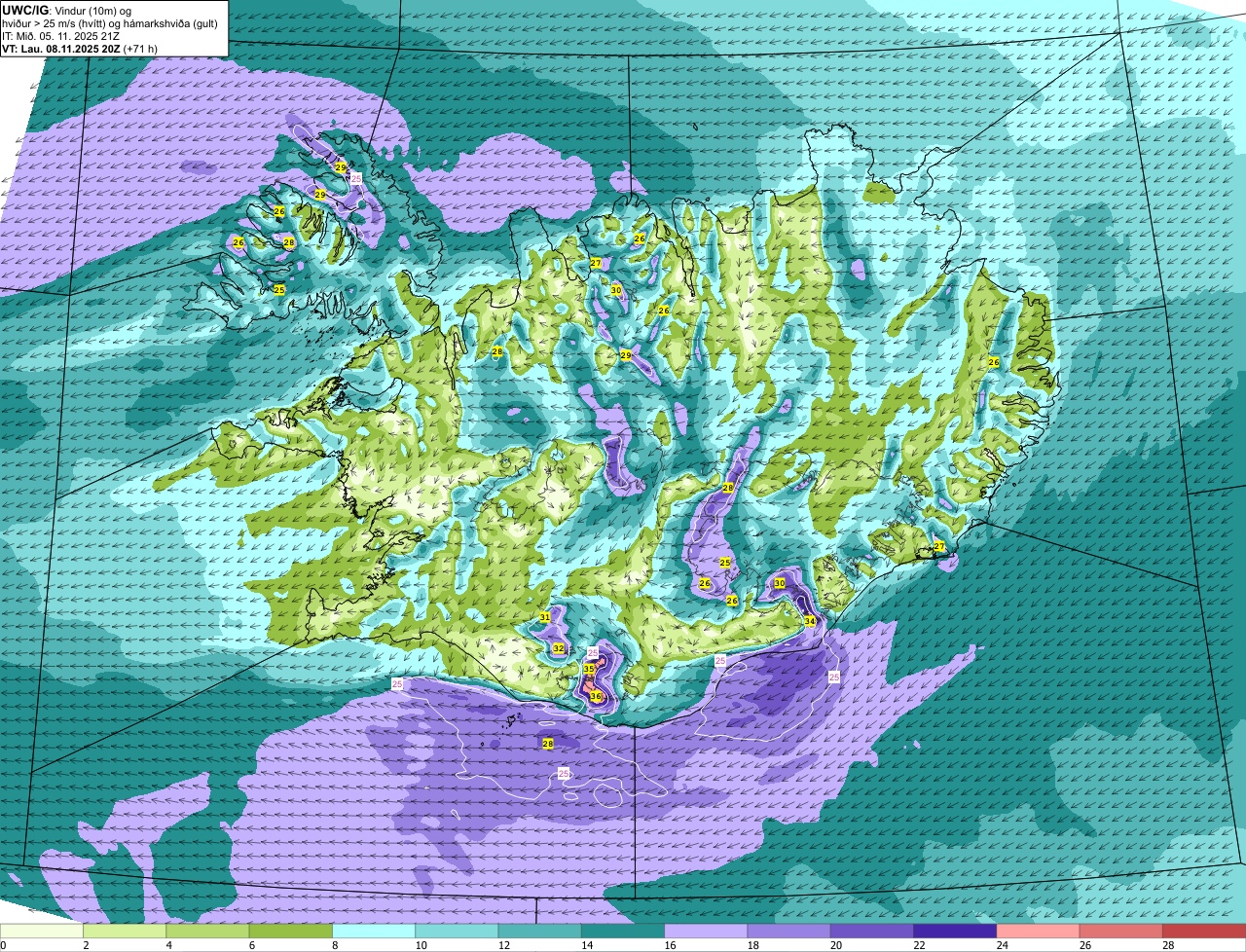The image size is (1246, 952).
Task: Click the 0–2 m/s pale yellow legend swatch
Action: coord(43,931)
